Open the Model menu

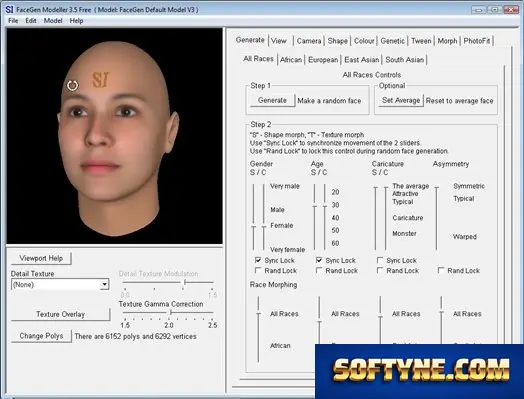point(53,21)
